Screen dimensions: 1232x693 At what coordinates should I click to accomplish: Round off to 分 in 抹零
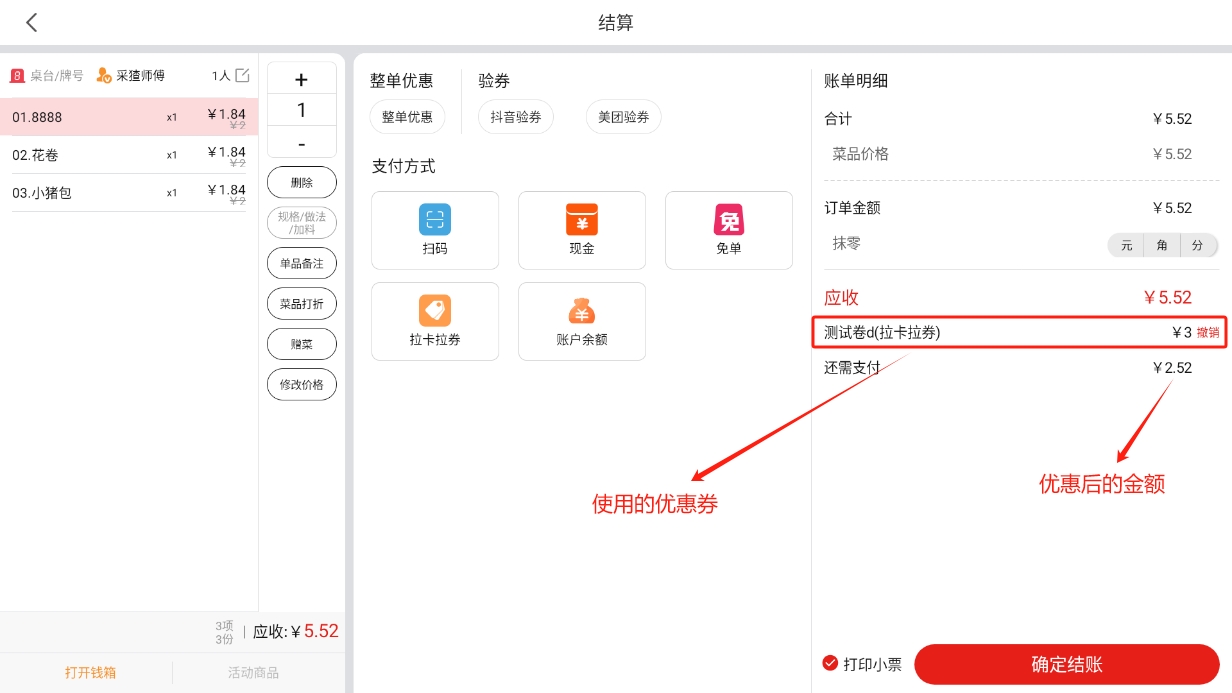pos(1198,245)
